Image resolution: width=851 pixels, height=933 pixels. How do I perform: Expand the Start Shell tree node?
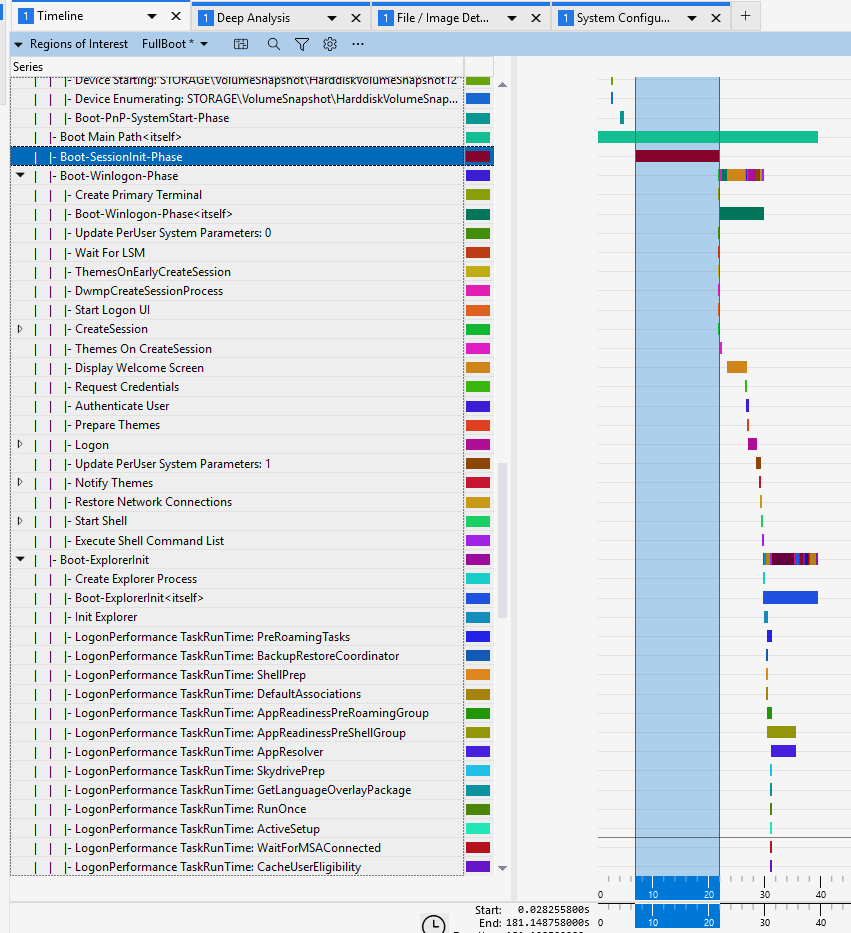point(20,521)
